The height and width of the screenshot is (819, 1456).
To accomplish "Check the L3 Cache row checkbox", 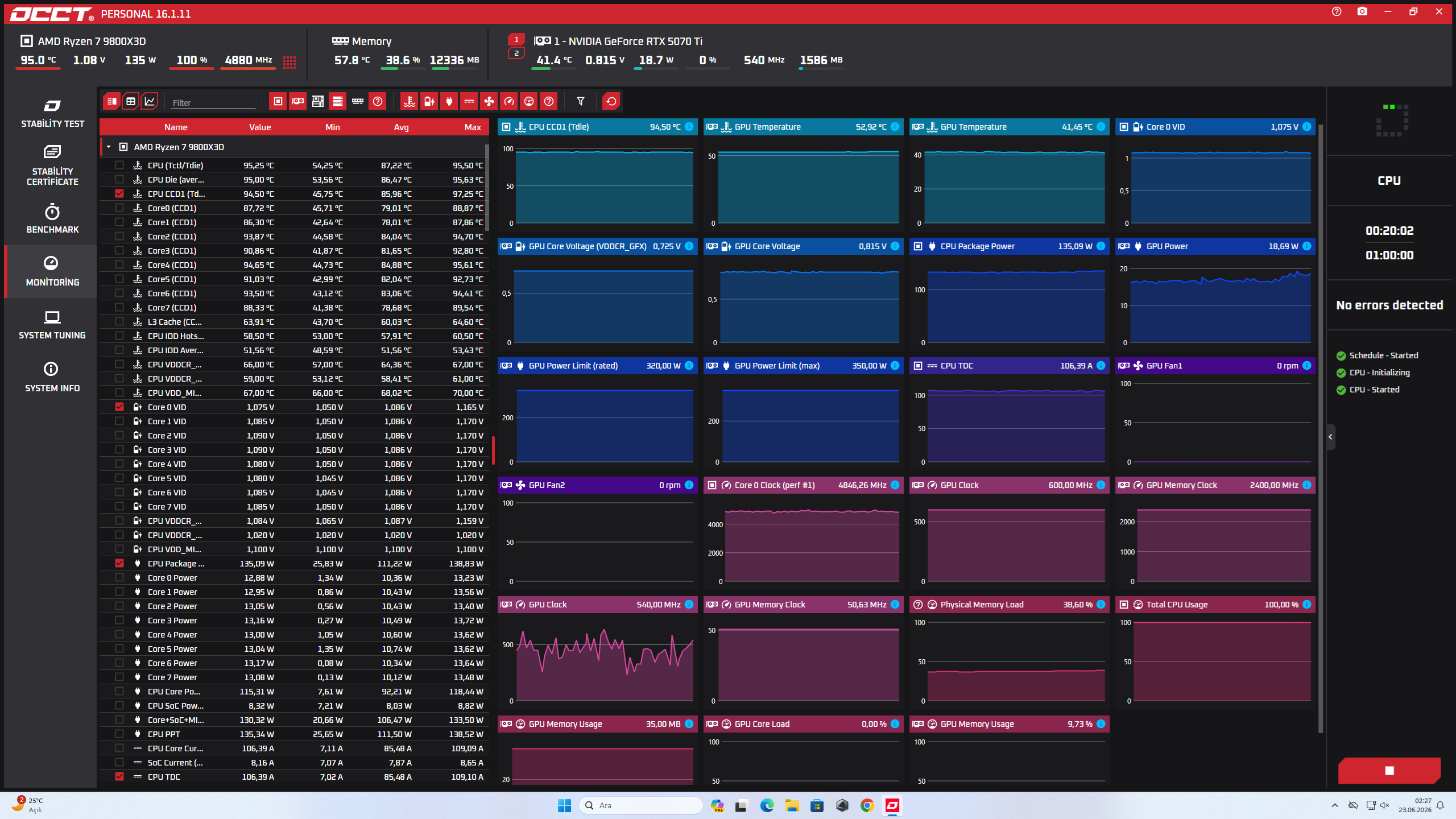I will pyautogui.click(x=119, y=321).
